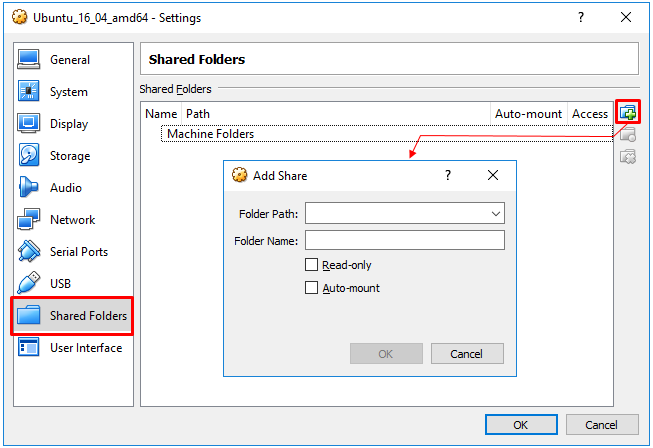Select the Shared Folders category
Screen dimensions: 653x448
[73, 316]
